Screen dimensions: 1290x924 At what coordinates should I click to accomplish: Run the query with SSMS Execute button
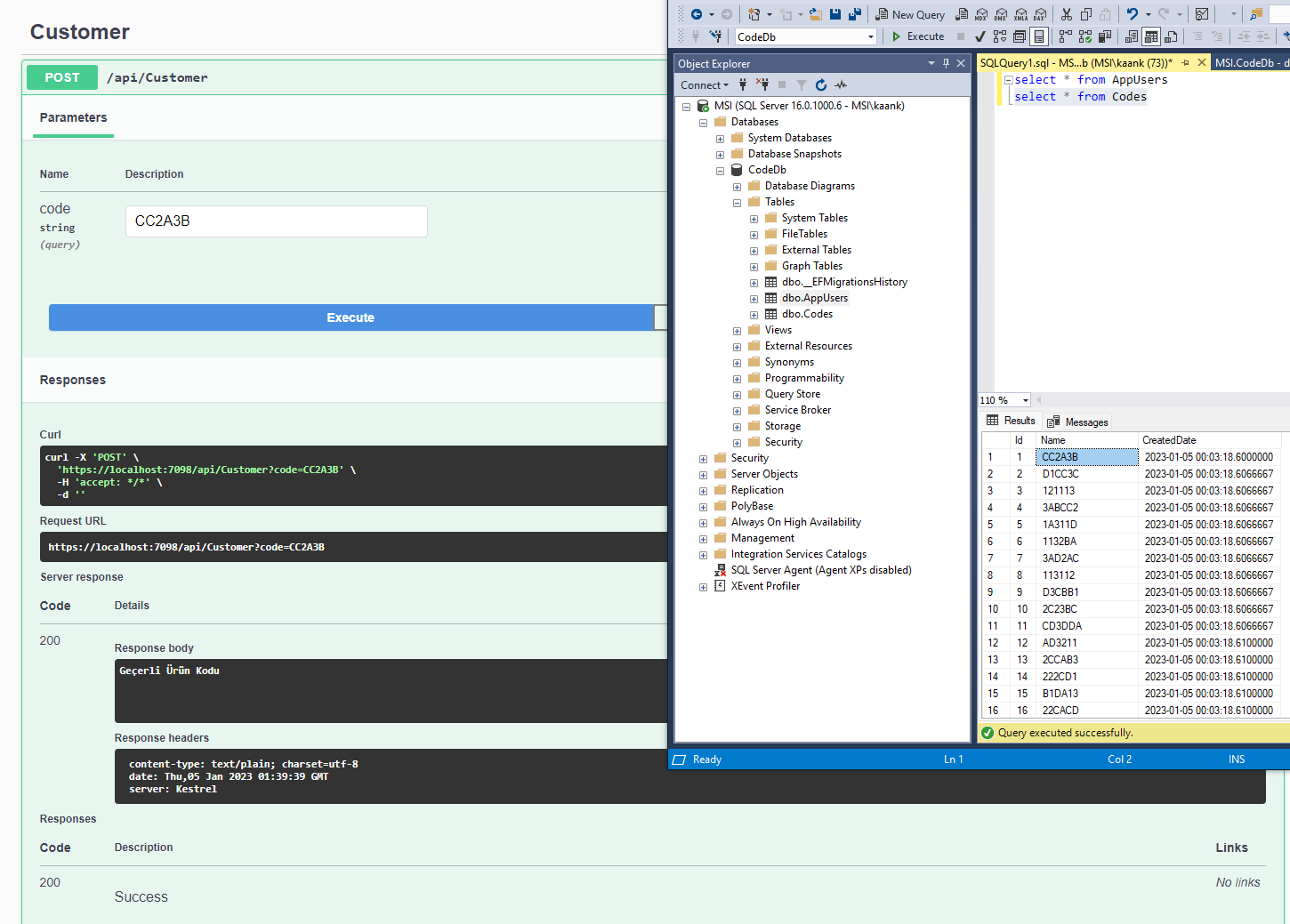click(918, 36)
